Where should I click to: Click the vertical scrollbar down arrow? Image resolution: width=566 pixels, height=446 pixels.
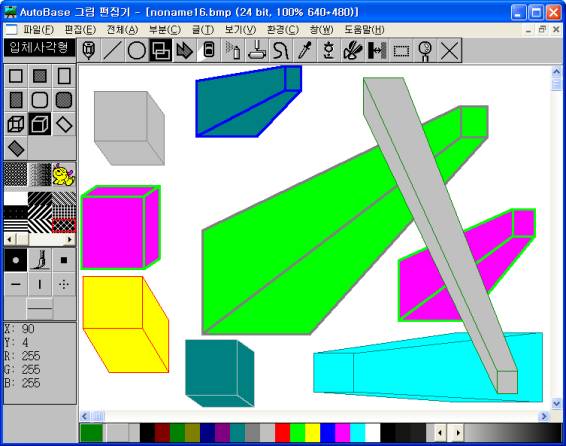[556, 403]
